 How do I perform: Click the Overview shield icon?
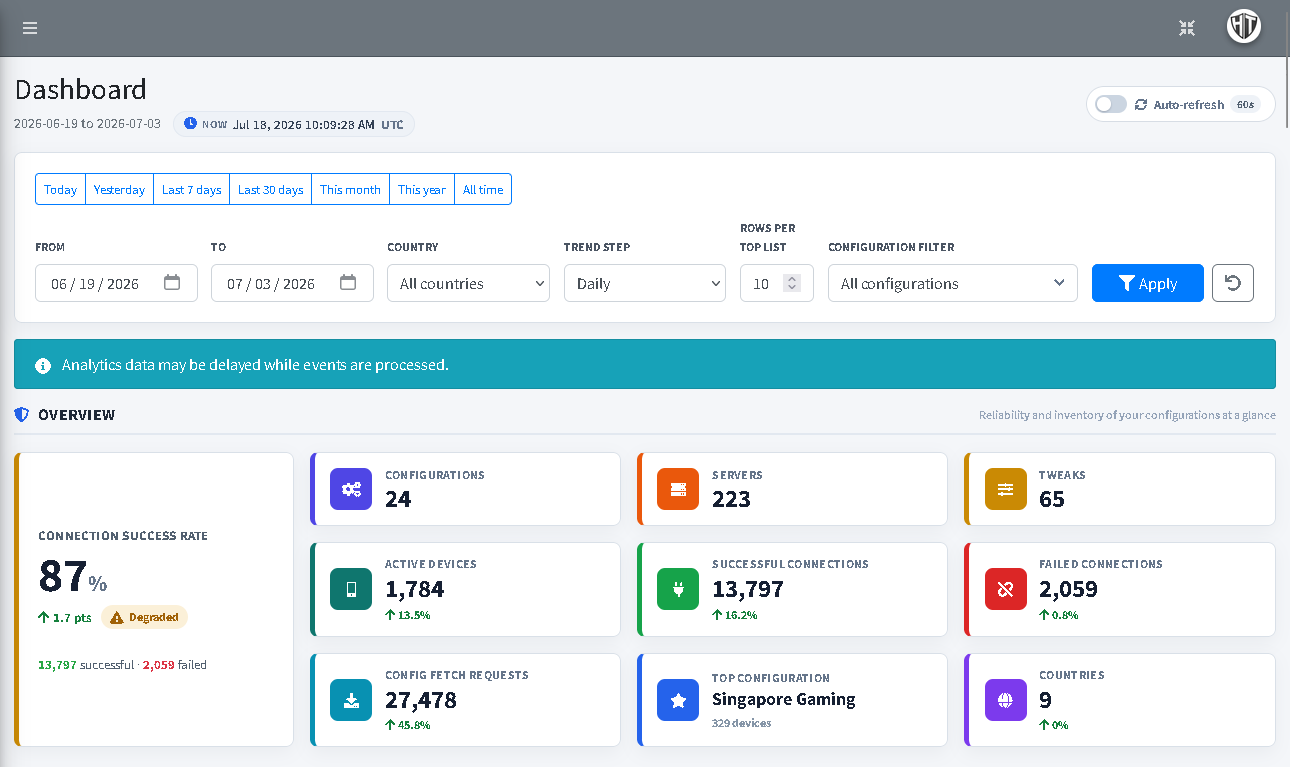coord(22,414)
